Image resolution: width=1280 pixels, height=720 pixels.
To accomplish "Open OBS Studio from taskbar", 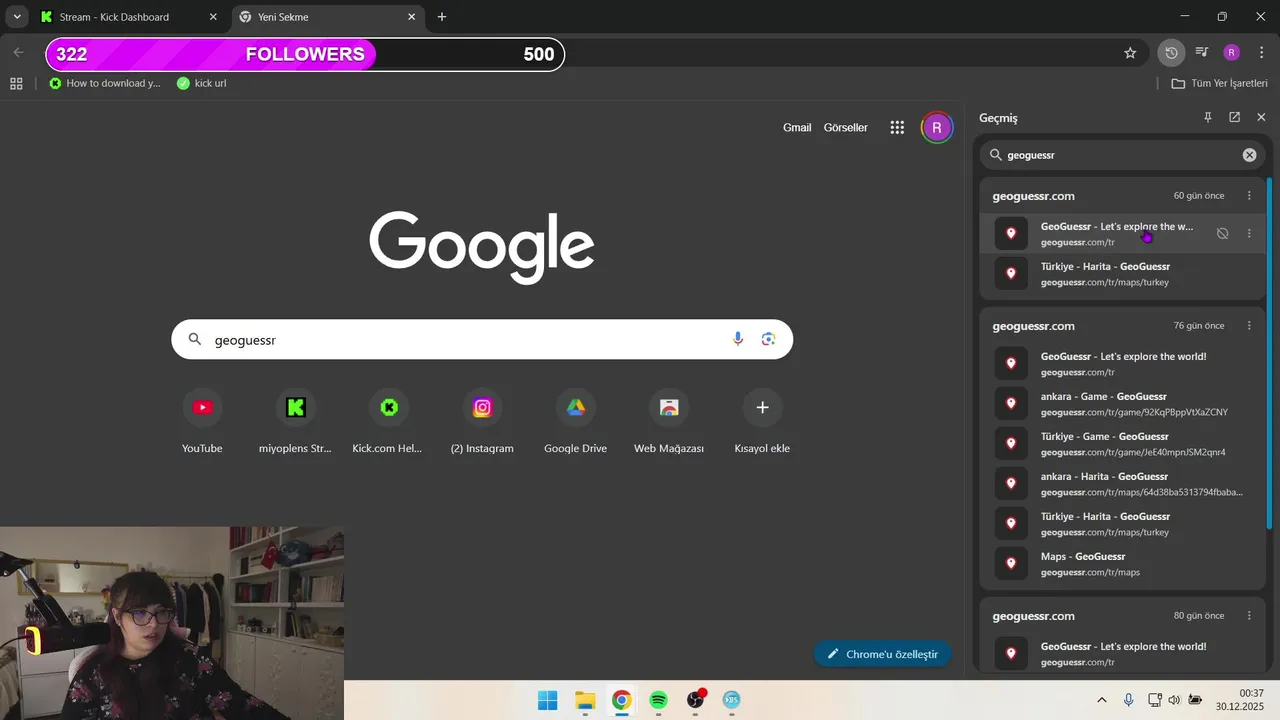I will [695, 700].
